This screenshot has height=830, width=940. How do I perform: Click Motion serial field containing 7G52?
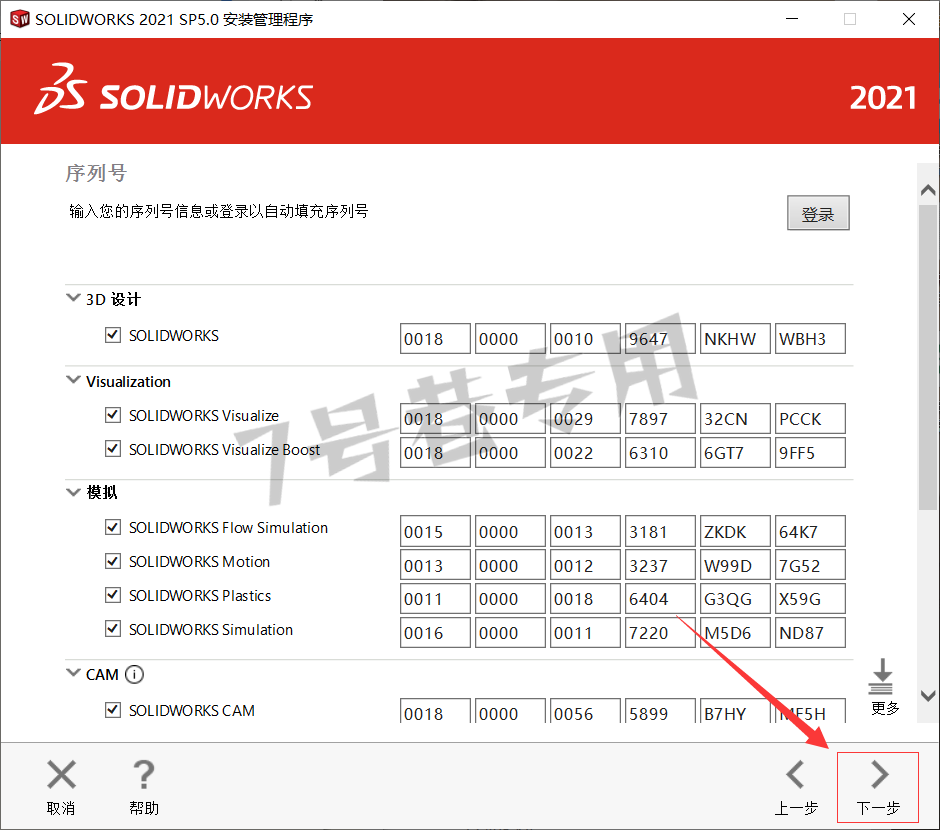tap(810, 566)
